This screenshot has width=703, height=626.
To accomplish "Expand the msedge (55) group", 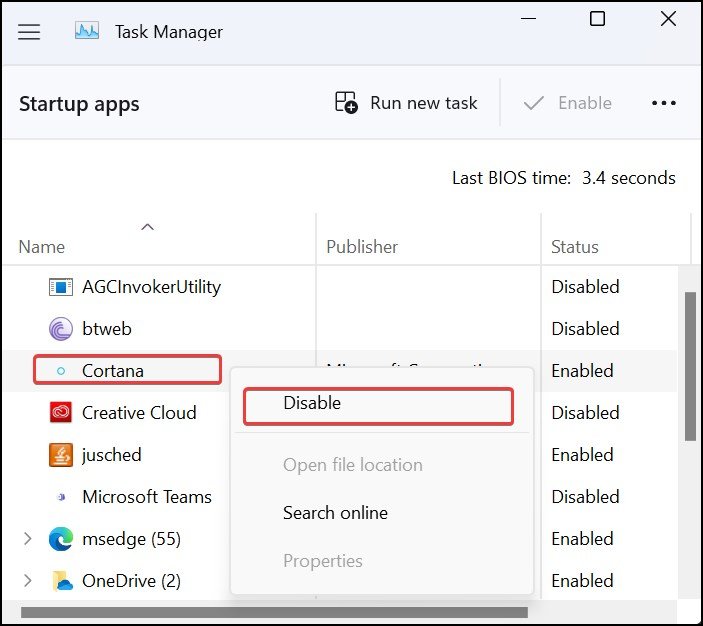I will tap(28, 539).
